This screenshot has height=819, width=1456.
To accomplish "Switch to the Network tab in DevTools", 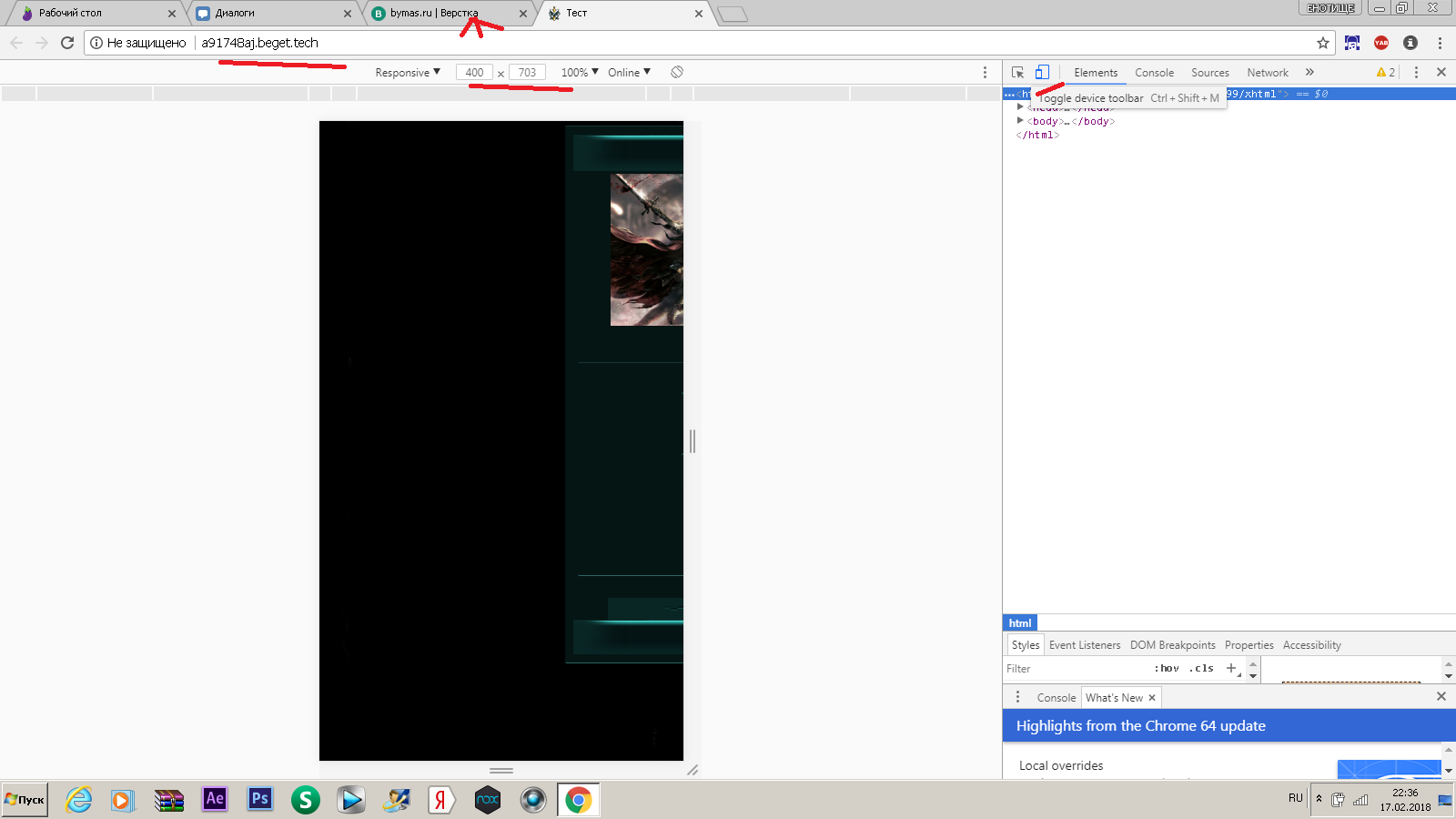I will [x=1267, y=72].
